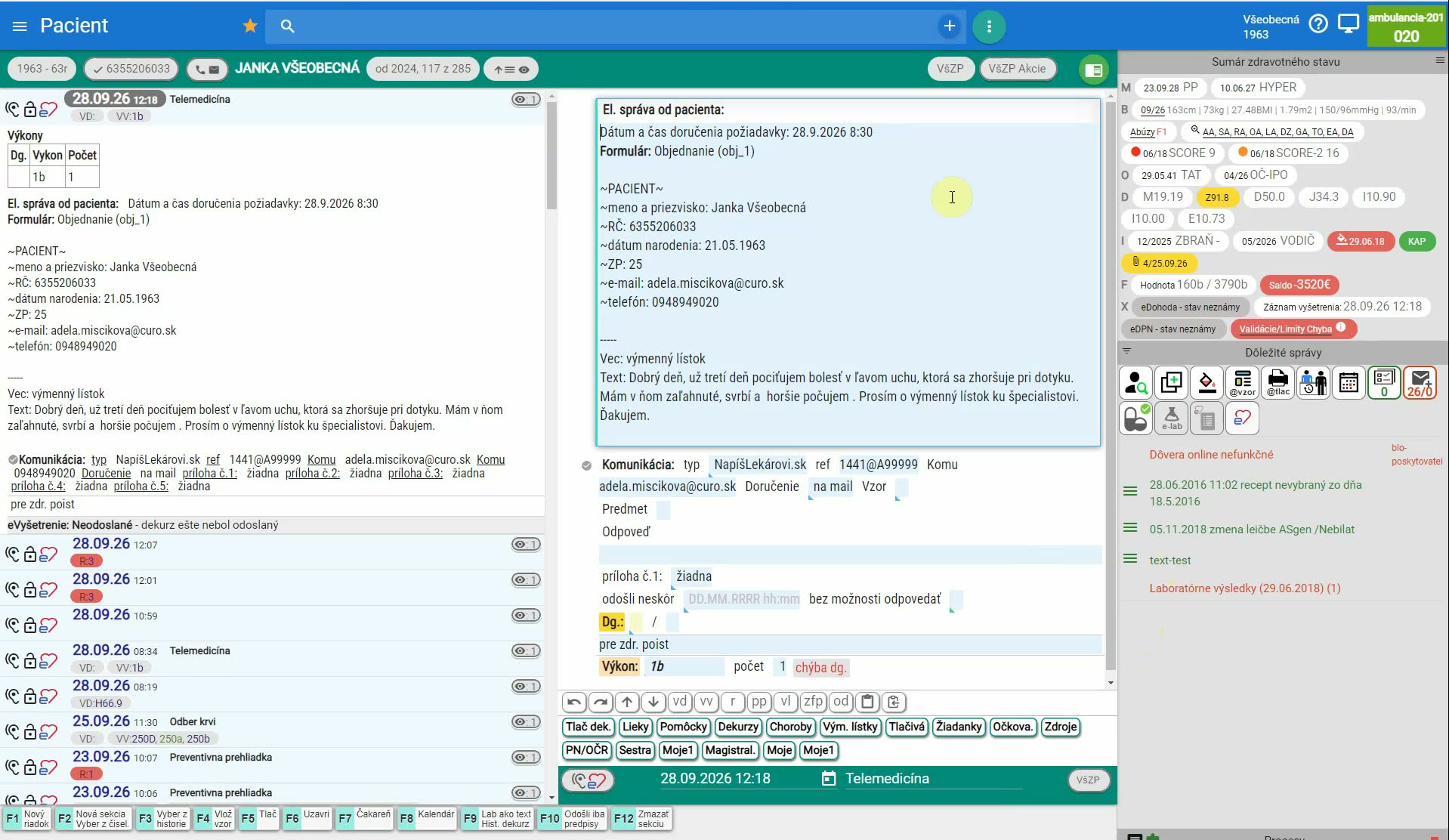Open the filter dropdown left of Dôležité správy
Image resolution: width=1449 pixels, height=840 pixels.
click(x=1126, y=351)
